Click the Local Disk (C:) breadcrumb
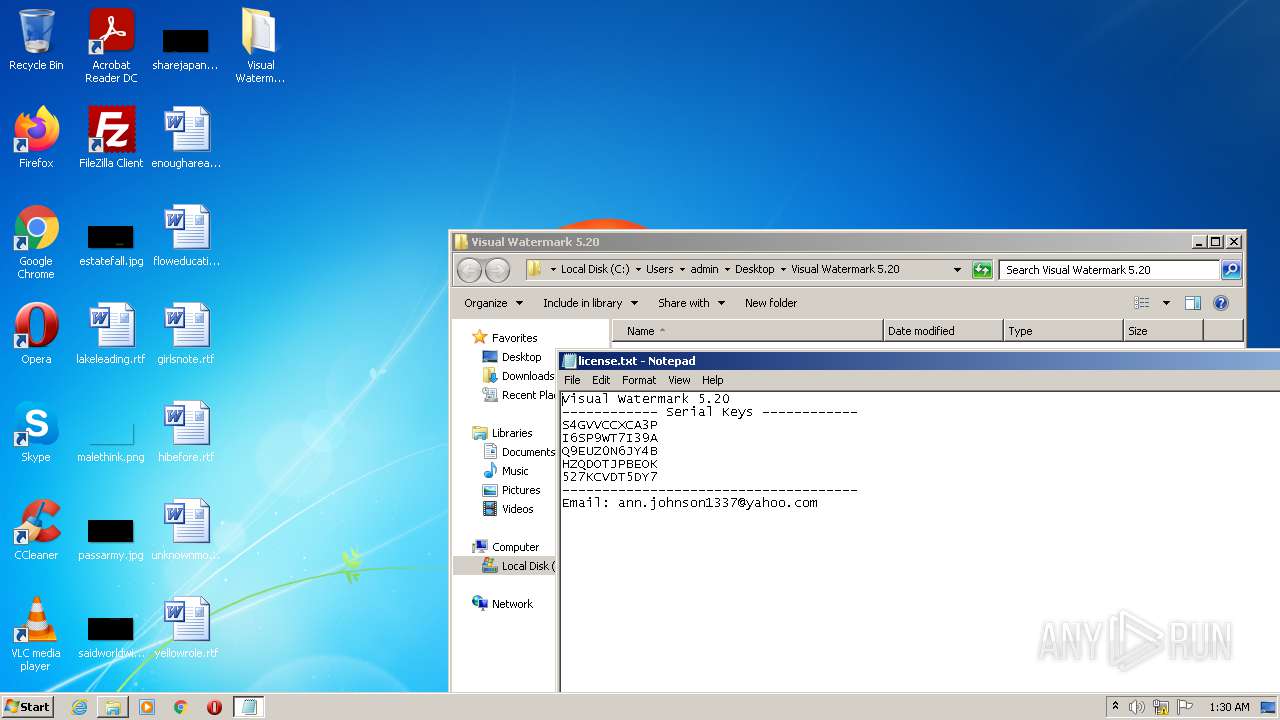The height and width of the screenshot is (720, 1280). coord(595,270)
